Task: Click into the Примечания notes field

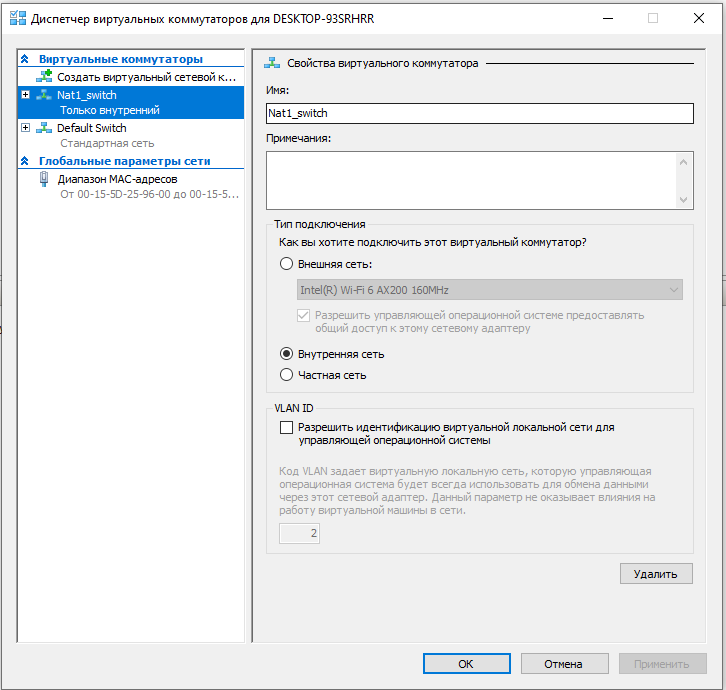Action: point(472,180)
